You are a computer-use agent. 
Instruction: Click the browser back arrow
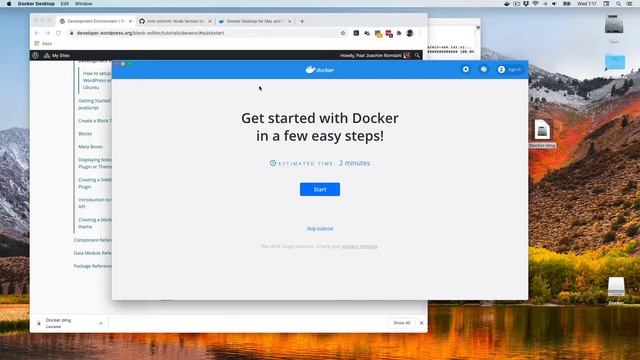tap(37, 33)
